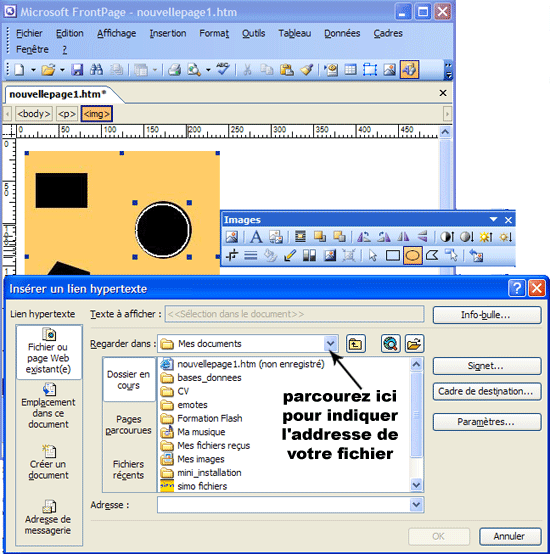Click Auto Thumbnail icon in Images toolbar
550x554 pixels.
[x=276, y=237]
